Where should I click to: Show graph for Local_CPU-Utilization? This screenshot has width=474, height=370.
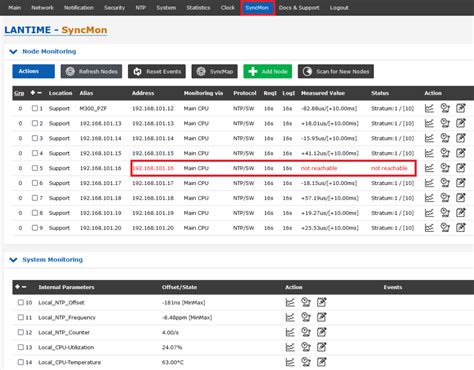click(x=290, y=347)
